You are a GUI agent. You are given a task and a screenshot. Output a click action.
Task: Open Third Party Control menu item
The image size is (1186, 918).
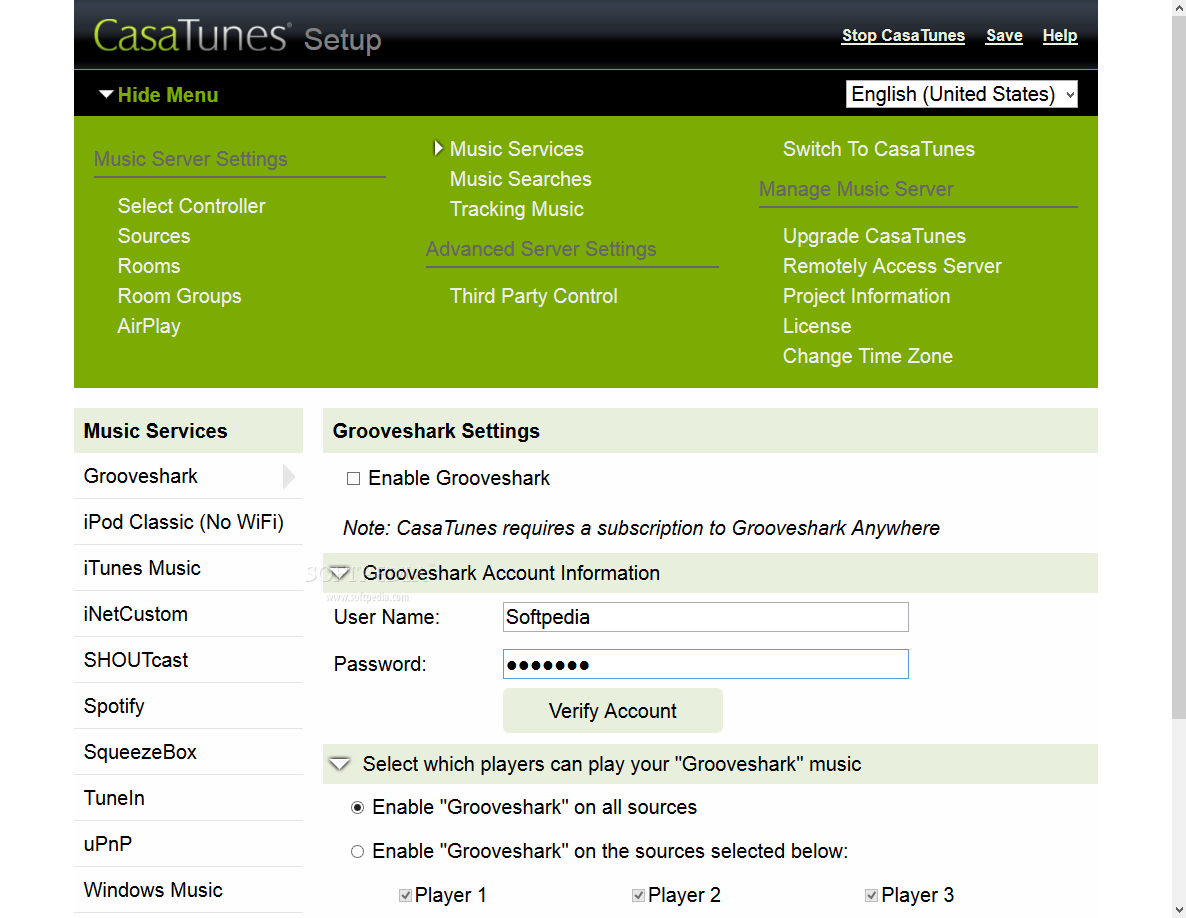tap(533, 296)
